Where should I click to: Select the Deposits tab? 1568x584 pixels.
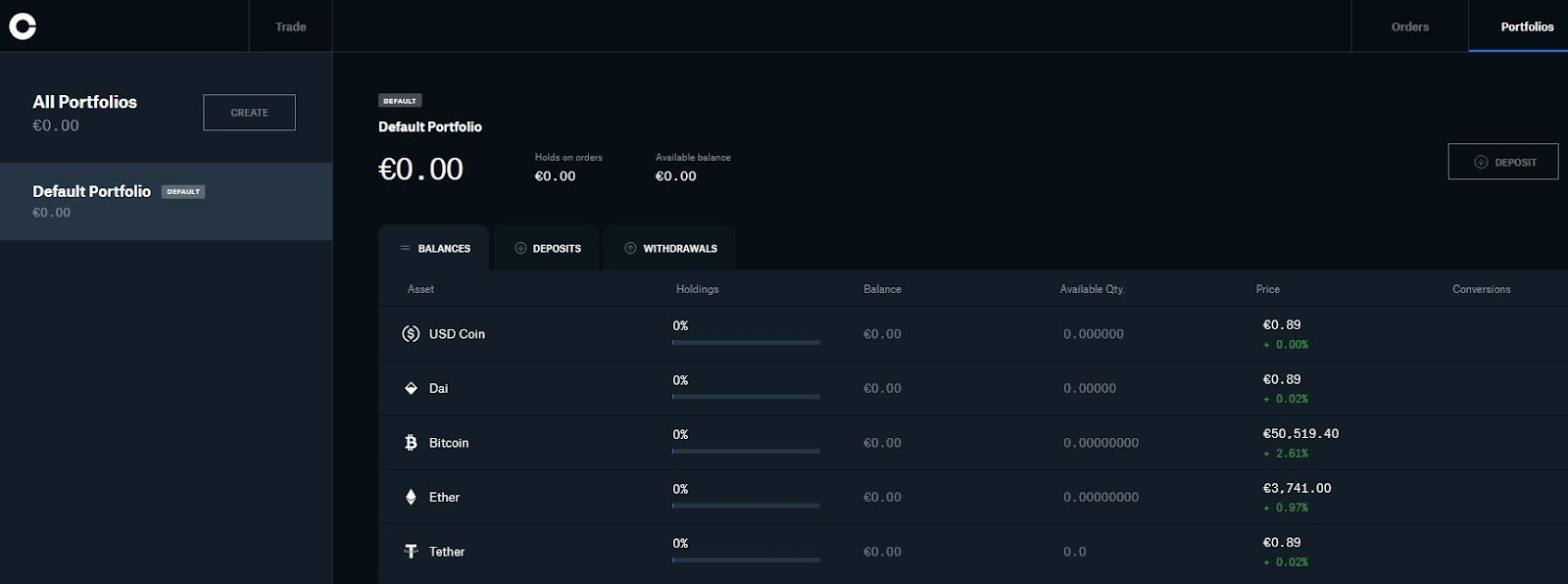(x=547, y=249)
